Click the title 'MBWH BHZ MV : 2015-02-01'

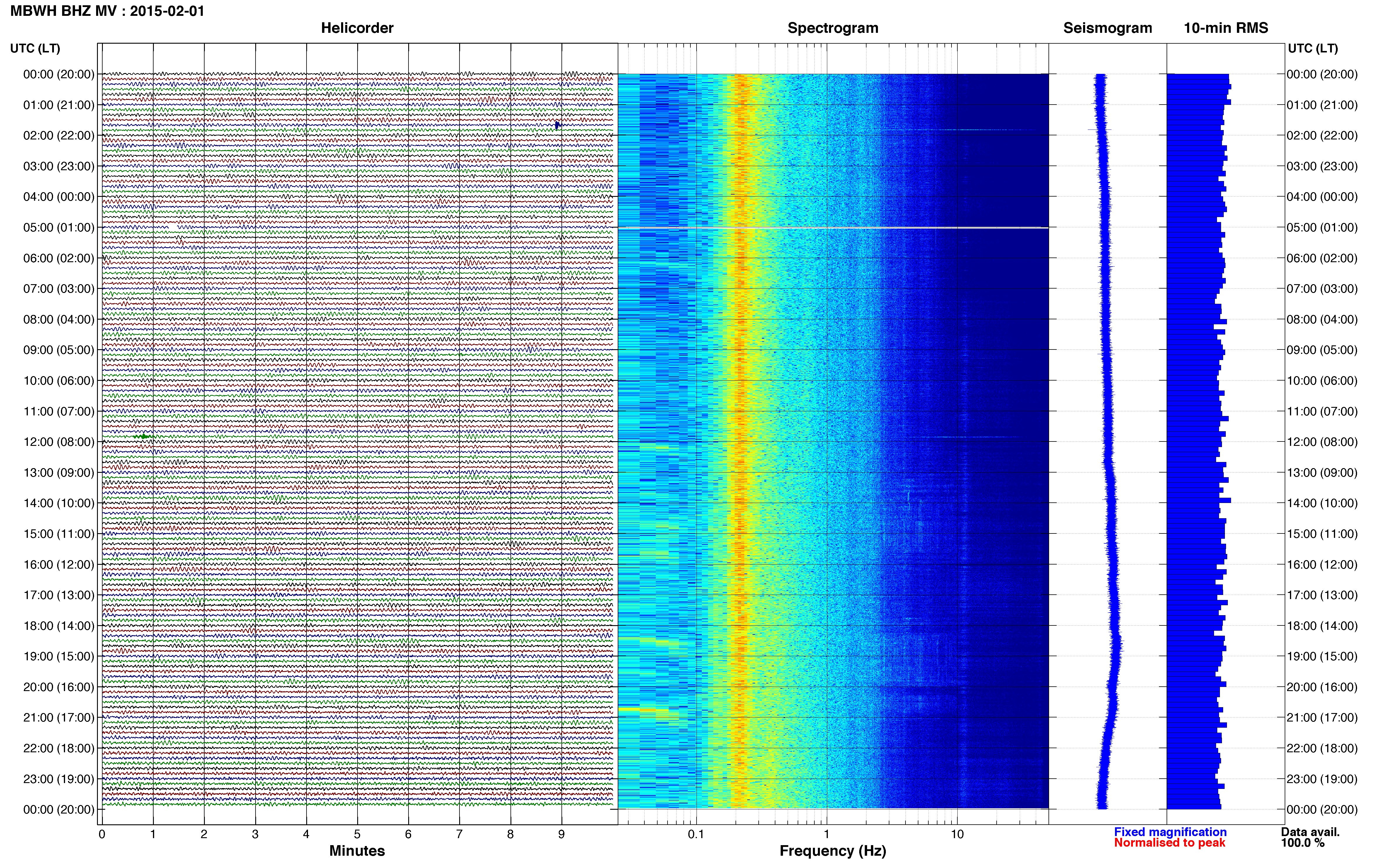pyautogui.click(x=107, y=11)
